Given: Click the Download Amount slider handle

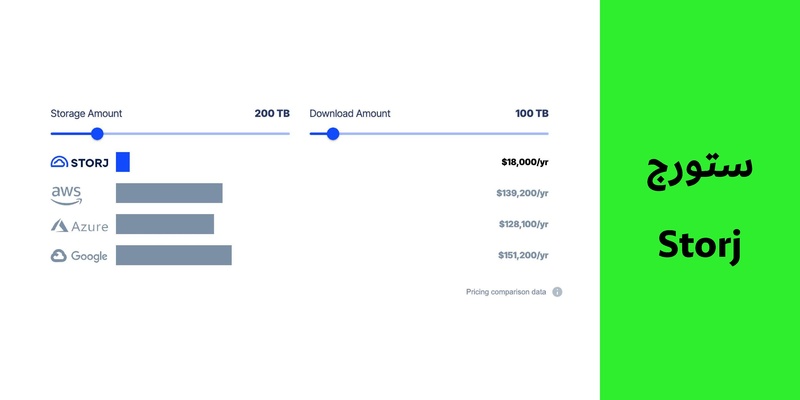Looking at the screenshot, I should pyautogui.click(x=333, y=134).
